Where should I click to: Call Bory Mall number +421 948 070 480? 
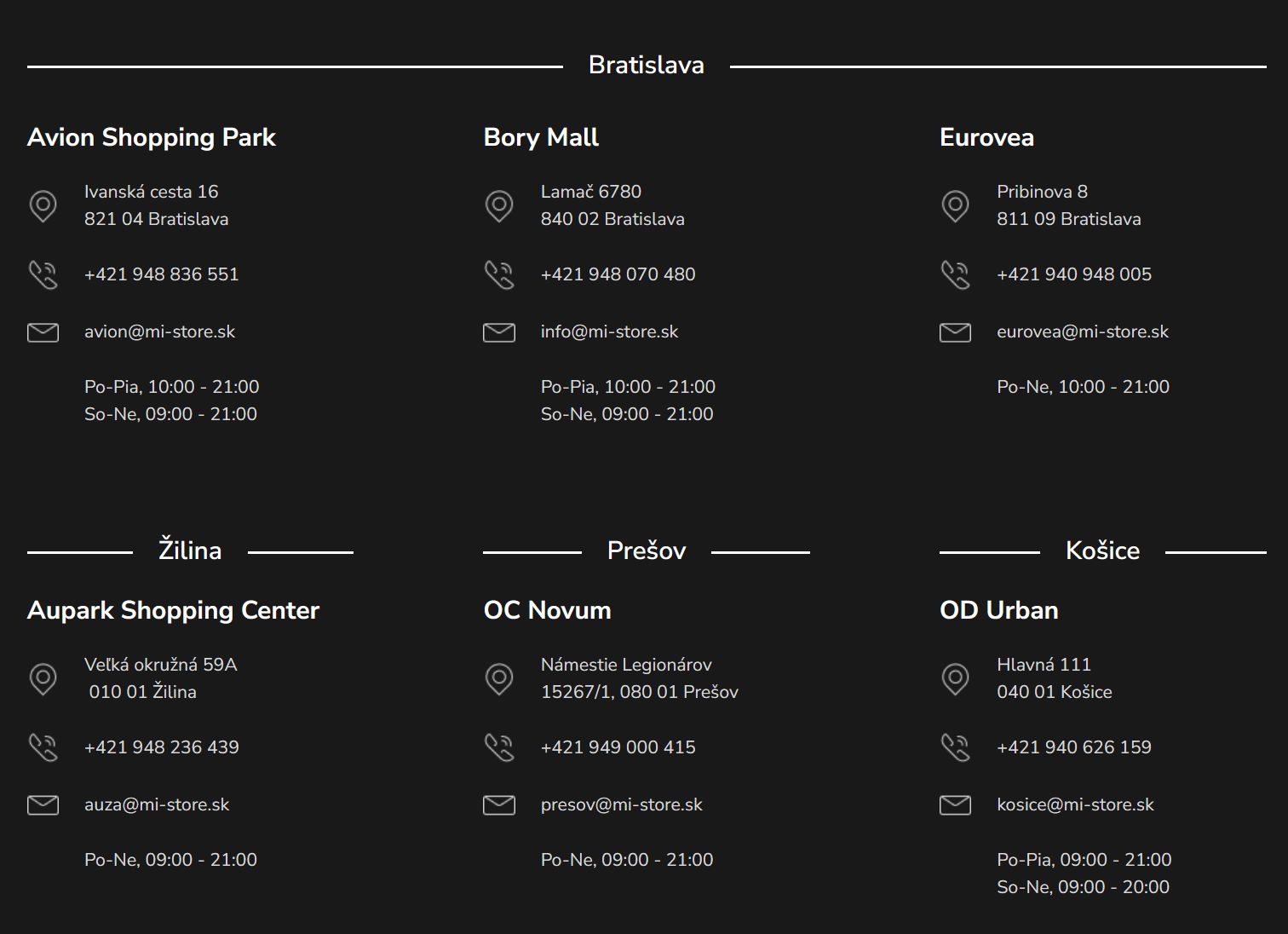pos(618,274)
